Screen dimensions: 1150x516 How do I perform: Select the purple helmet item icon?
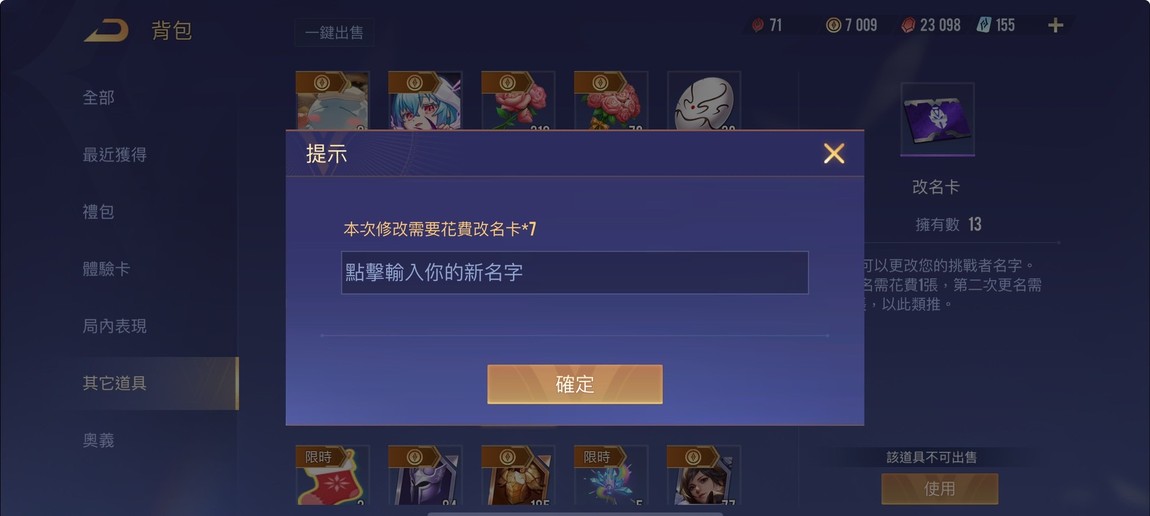pyautogui.click(x=425, y=475)
